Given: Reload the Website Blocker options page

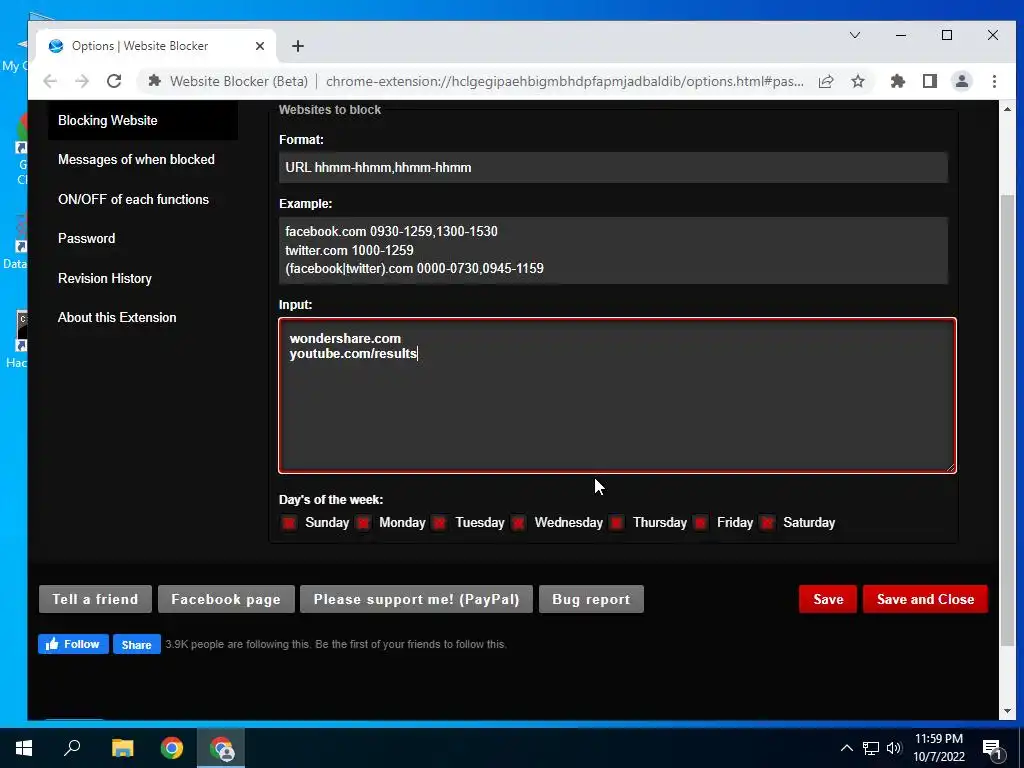Looking at the screenshot, I should point(114,81).
